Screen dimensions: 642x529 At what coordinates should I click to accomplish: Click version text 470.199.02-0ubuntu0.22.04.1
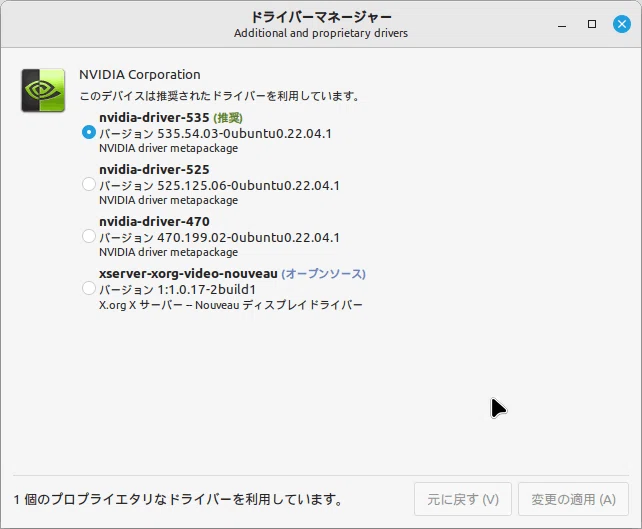pyautogui.click(x=249, y=237)
